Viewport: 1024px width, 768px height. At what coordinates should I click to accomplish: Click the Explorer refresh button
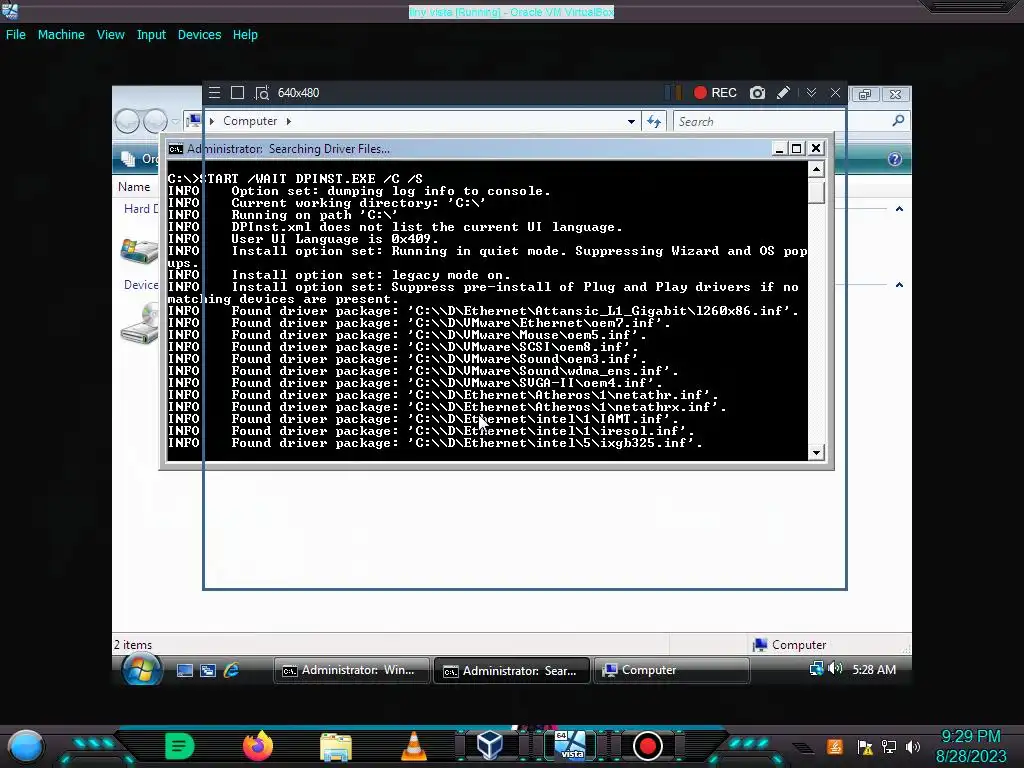point(654,121)
